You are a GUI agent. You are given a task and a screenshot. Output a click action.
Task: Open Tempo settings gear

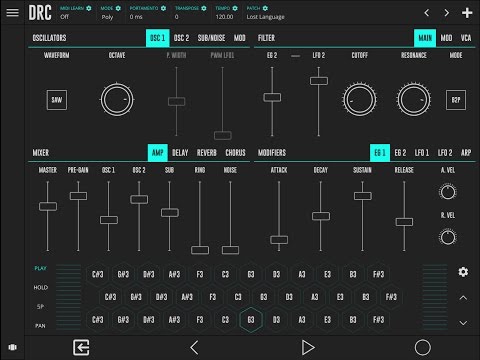point(235,8)
